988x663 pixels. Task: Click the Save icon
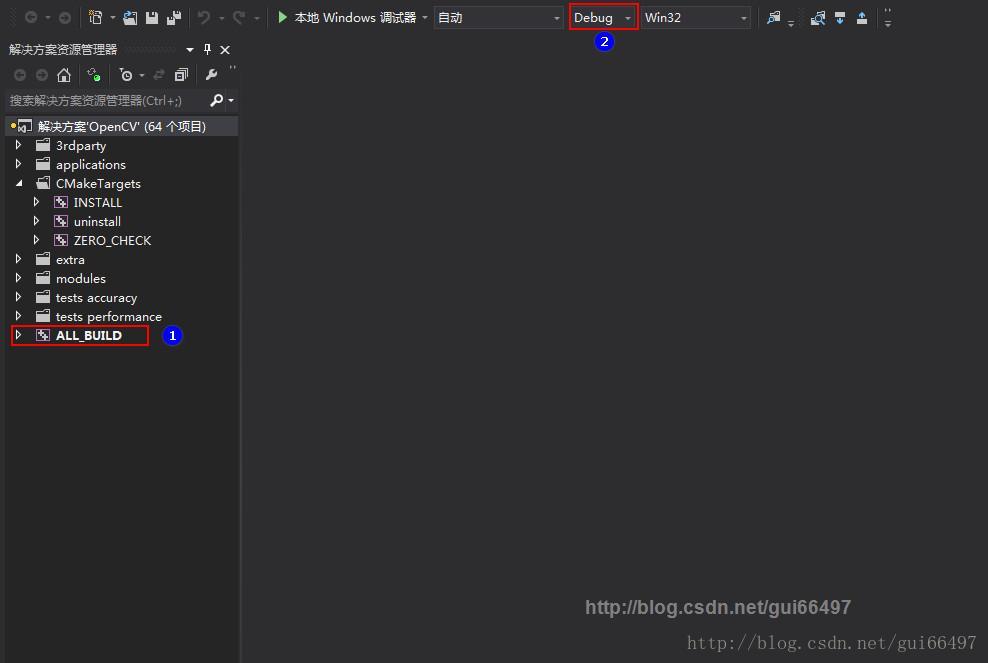point(152,18)
